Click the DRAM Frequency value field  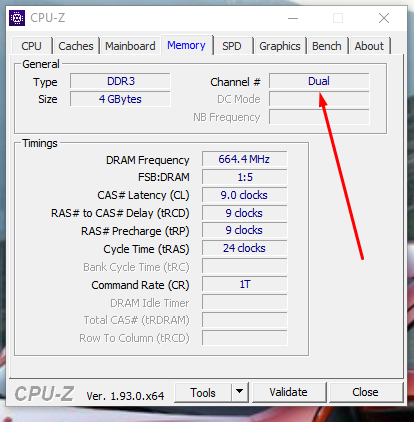click(x=245, y=159)
